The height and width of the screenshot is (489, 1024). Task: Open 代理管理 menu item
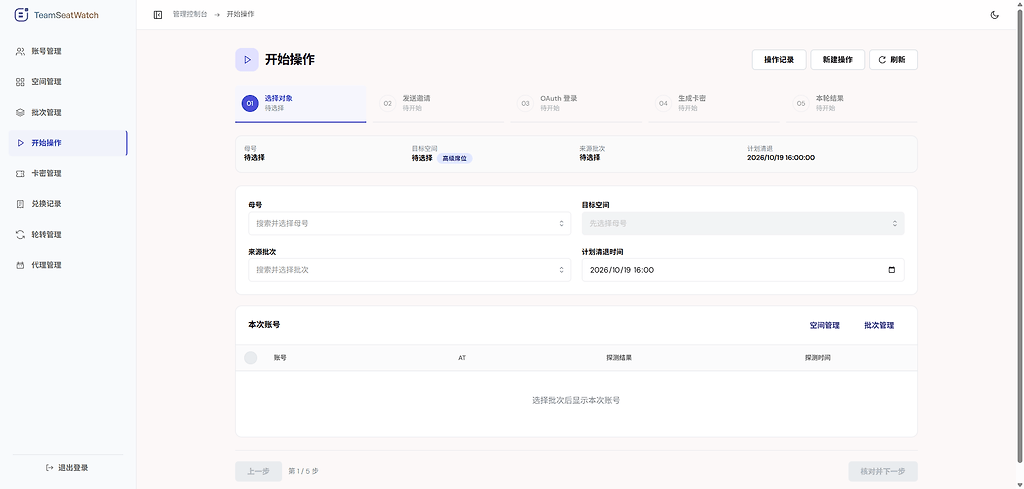point(68,266)
